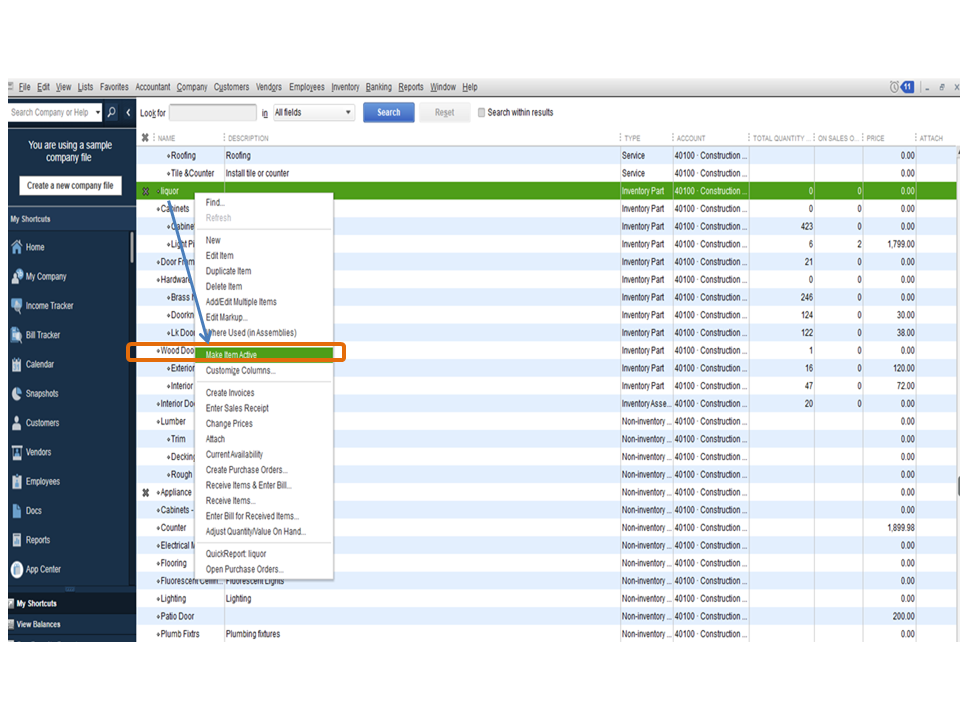This screenshot has width=960, height=720.
Task: Click the Look for input field
Action: coord(212,113)
